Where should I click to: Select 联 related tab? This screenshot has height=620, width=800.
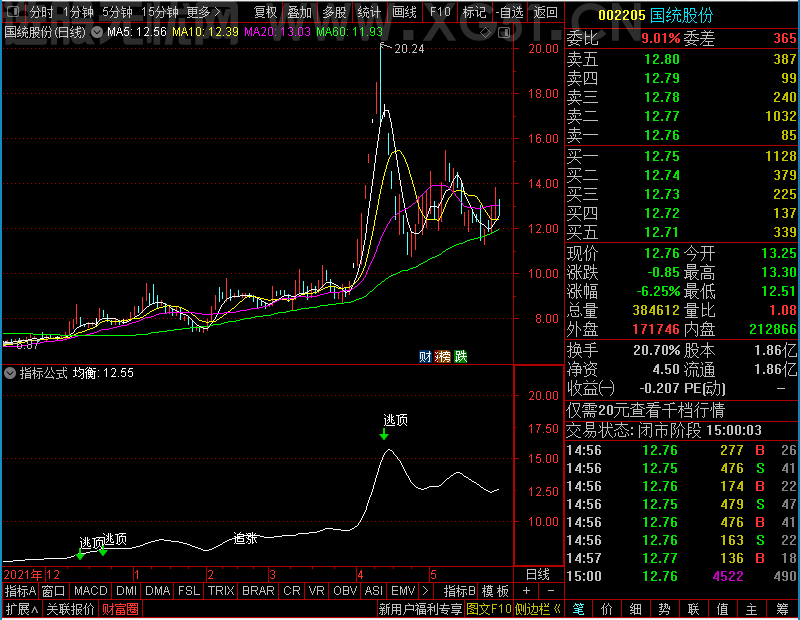pos(693,609)
